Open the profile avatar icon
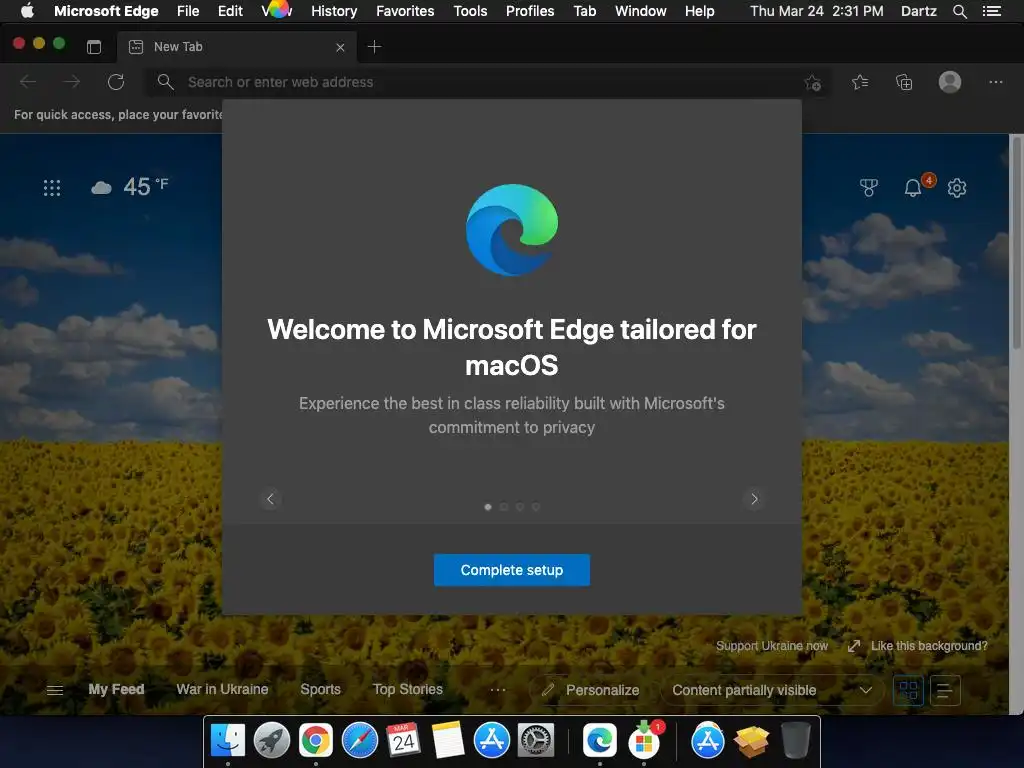The height and width of the screenshot is (768, 1024). click(x=950, y=82)
